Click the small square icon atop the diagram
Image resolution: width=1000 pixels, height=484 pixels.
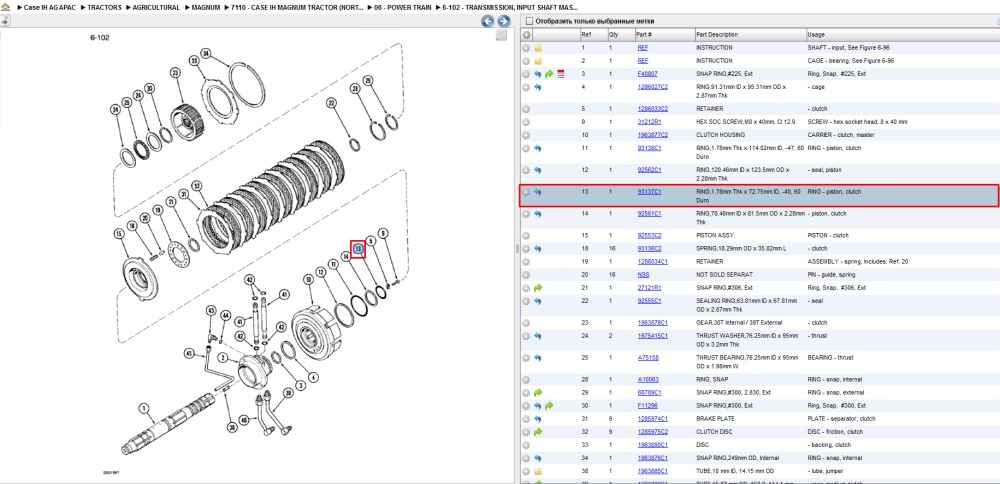click(x=502, y=35)
